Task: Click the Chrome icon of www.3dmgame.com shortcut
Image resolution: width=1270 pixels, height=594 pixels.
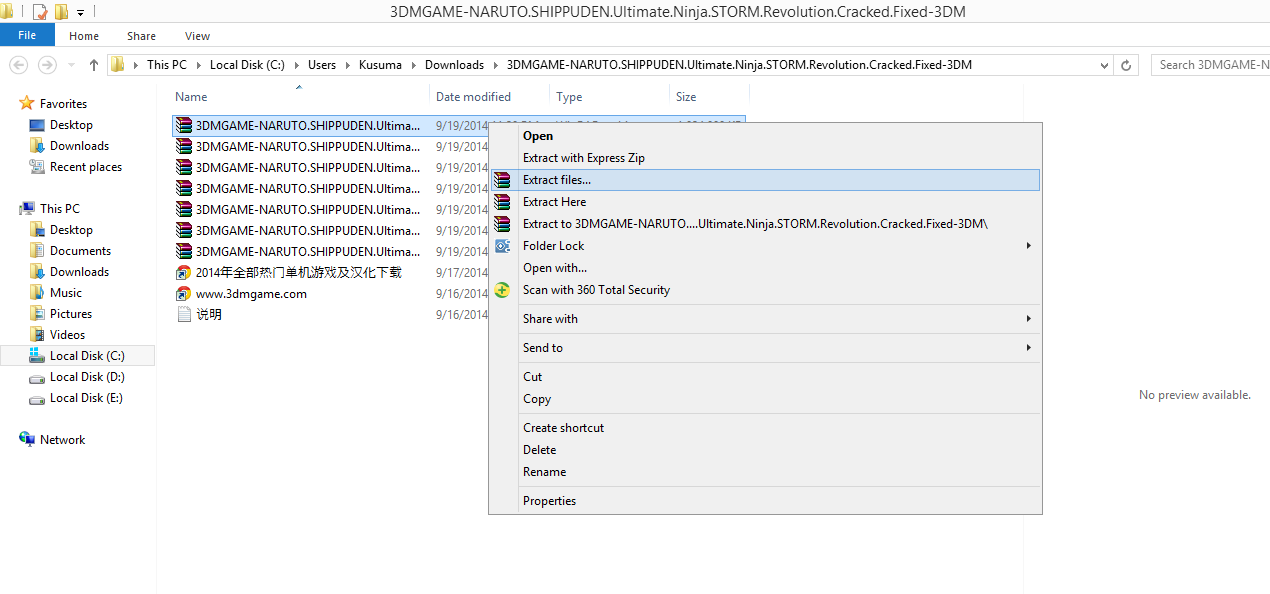Action: tap(183, 294)
